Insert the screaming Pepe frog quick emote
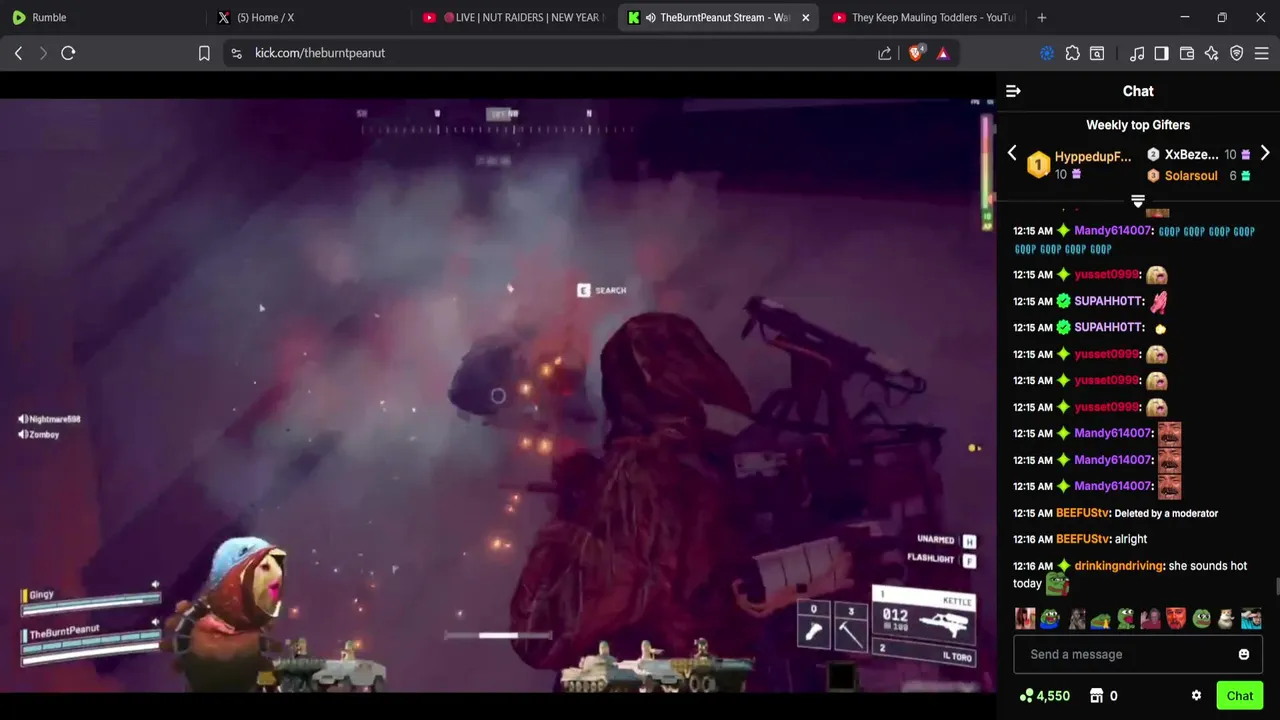This screenshot has width=1280, height=720. tap(1126, 619)
